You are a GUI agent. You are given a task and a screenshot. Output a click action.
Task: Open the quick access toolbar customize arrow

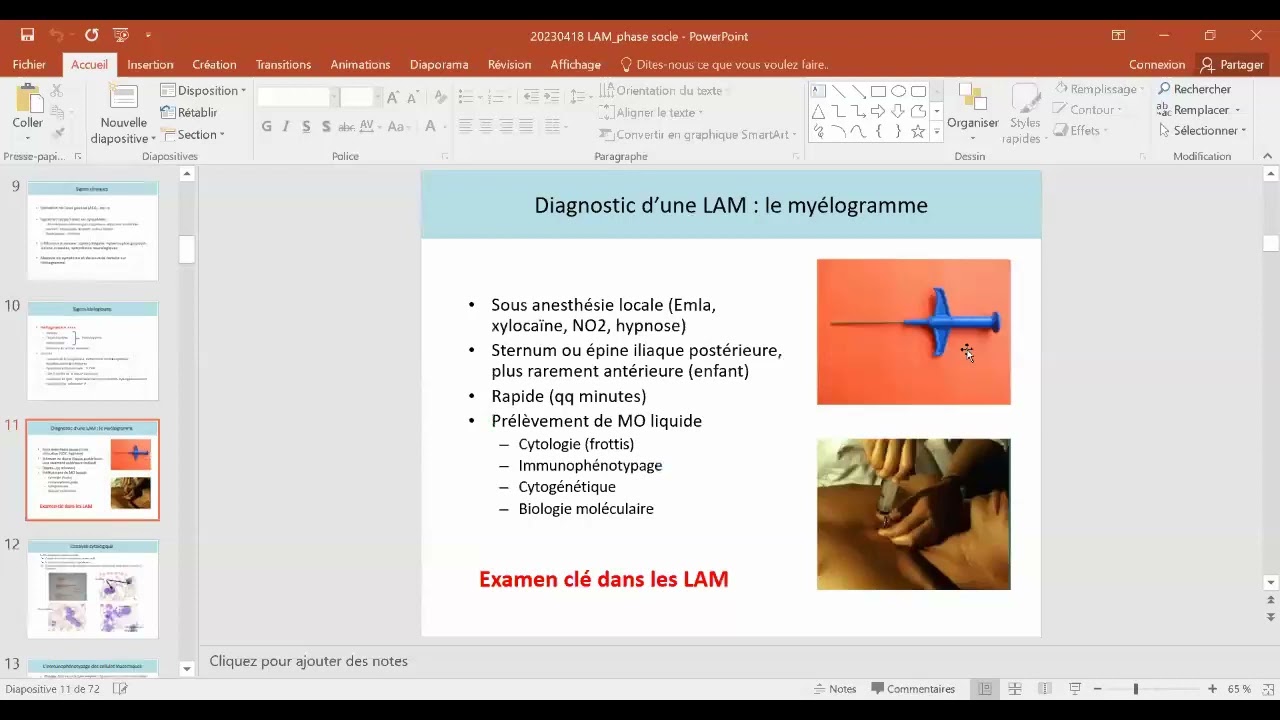pos(149,36)
